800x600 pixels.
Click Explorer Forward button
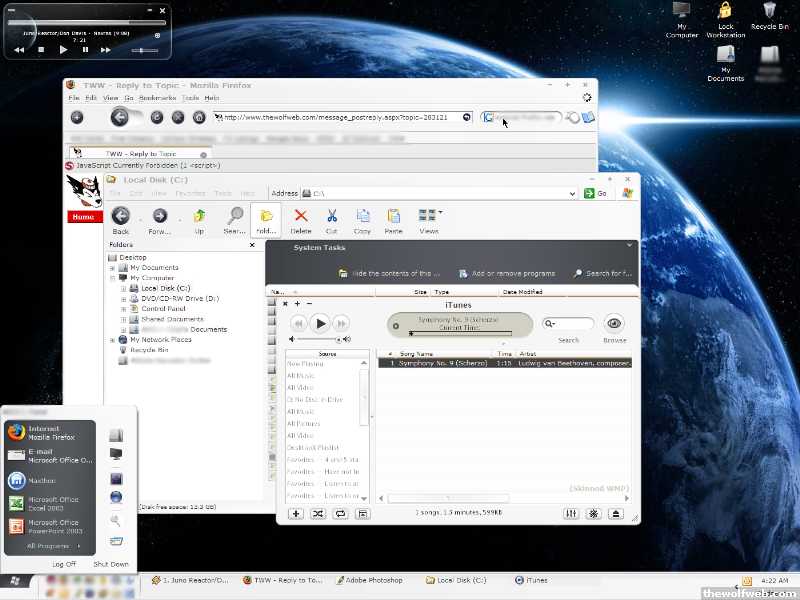160,220
